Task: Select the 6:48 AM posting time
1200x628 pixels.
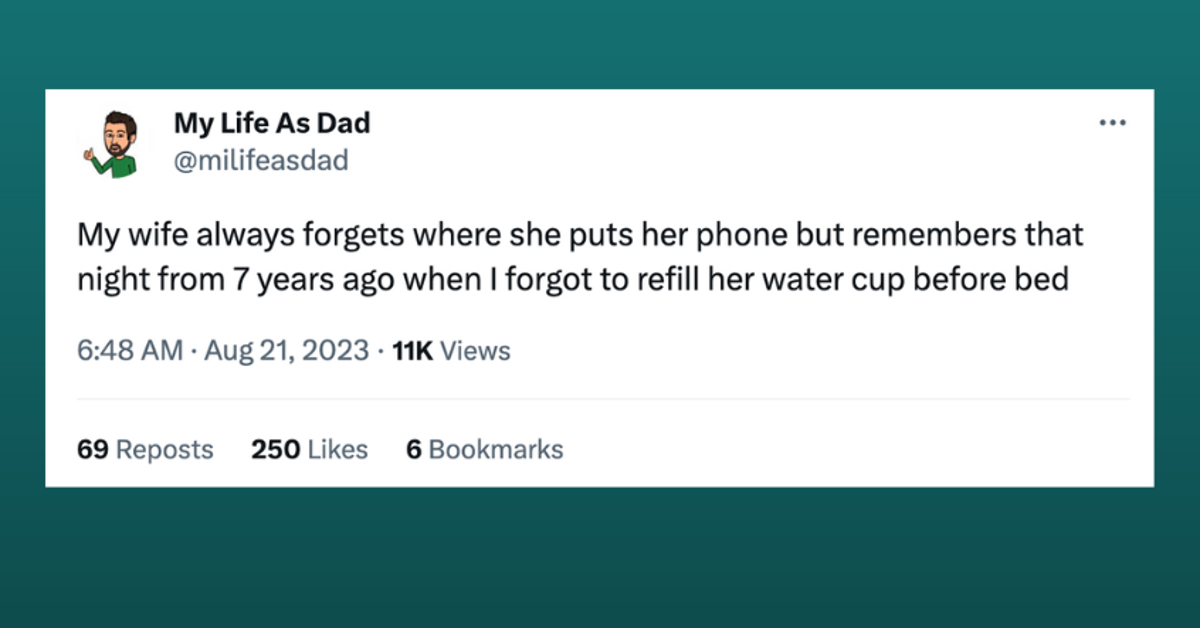Action: [x=130, y=350]
